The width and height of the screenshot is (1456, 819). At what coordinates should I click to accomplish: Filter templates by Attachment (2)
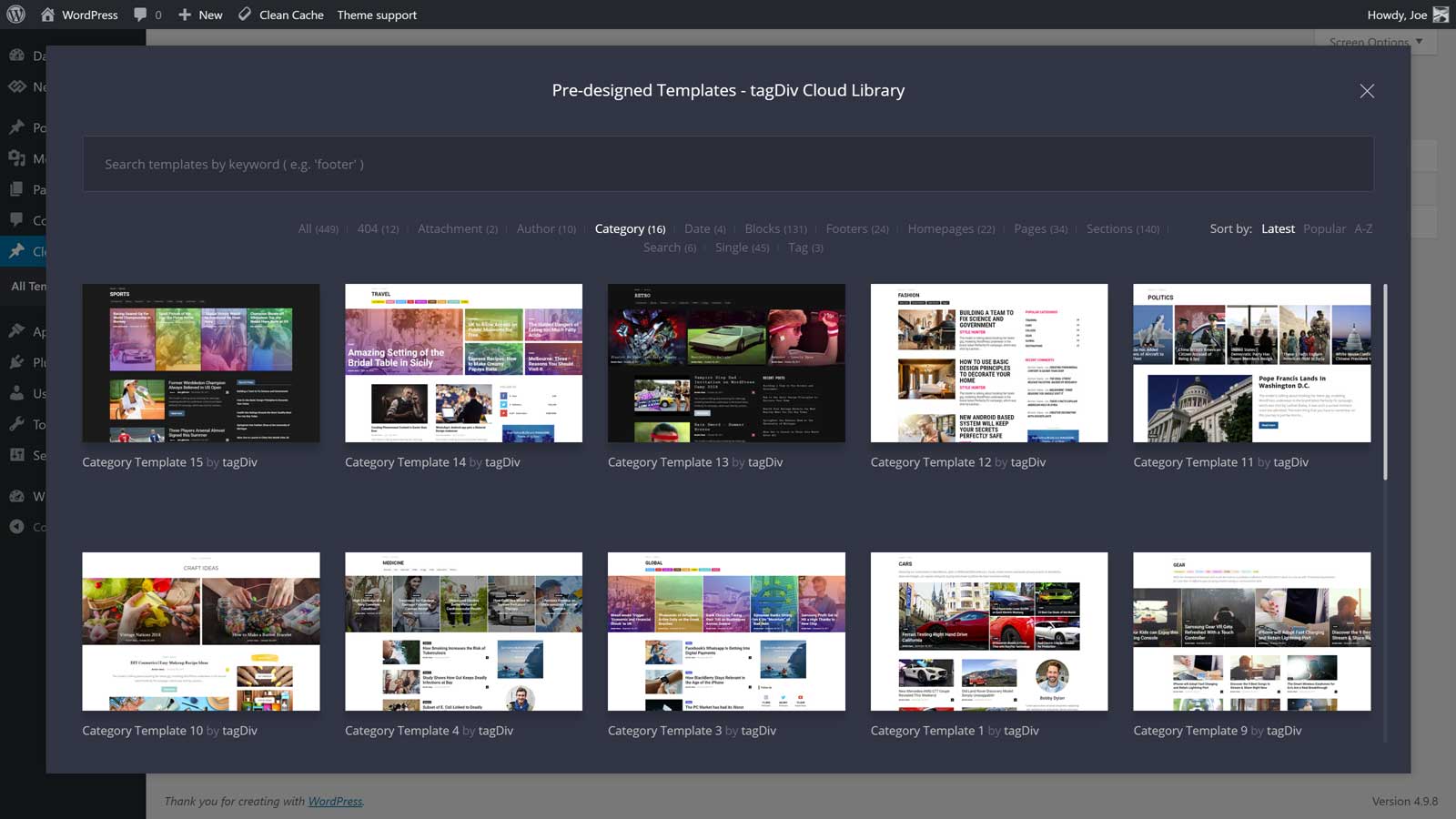tap(458, 228)
